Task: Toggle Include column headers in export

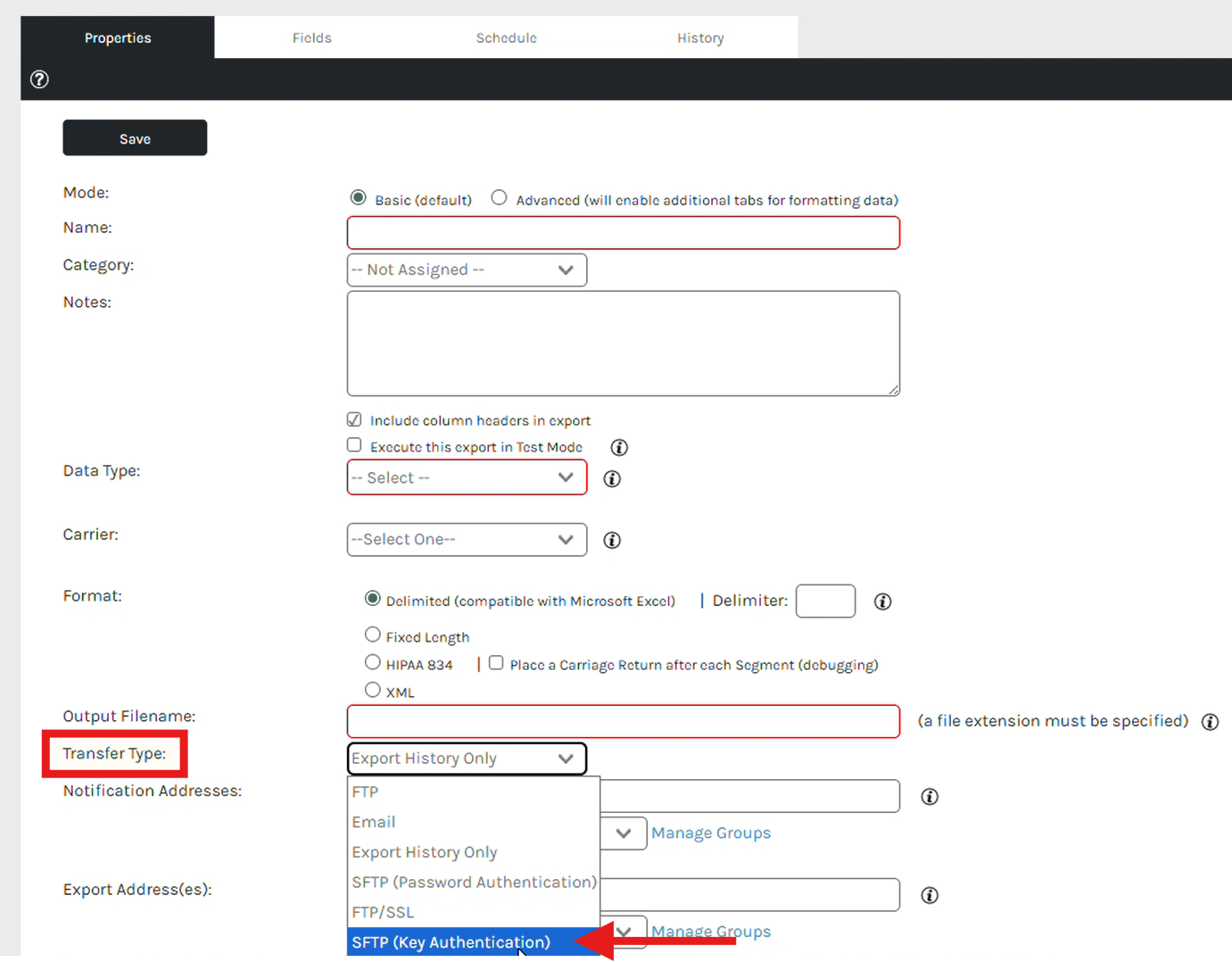Action: coord(354,419)
